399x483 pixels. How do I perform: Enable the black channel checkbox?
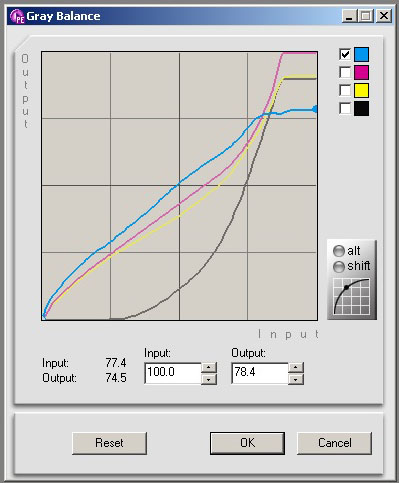pyautogui.click(x=345, y=108)
